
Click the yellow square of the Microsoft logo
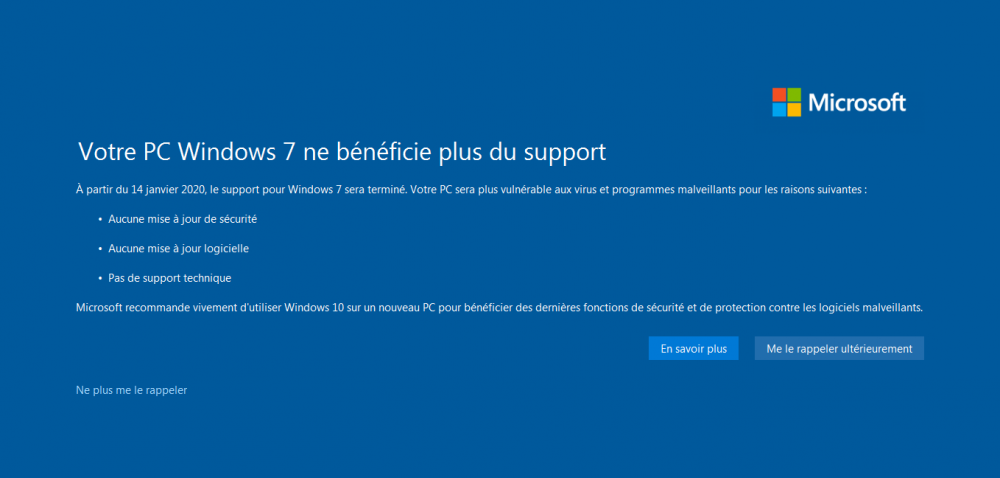click(x=794, y=109)
